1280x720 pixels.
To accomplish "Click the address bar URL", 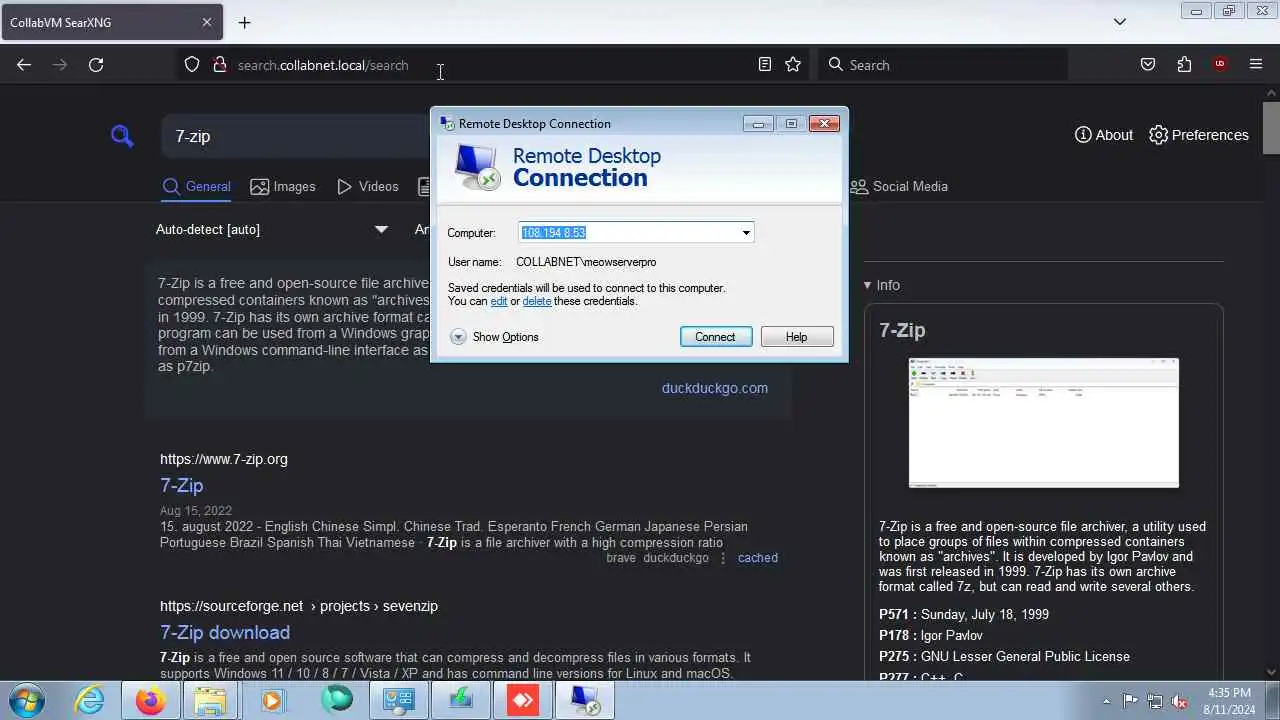I will point(323,65).
